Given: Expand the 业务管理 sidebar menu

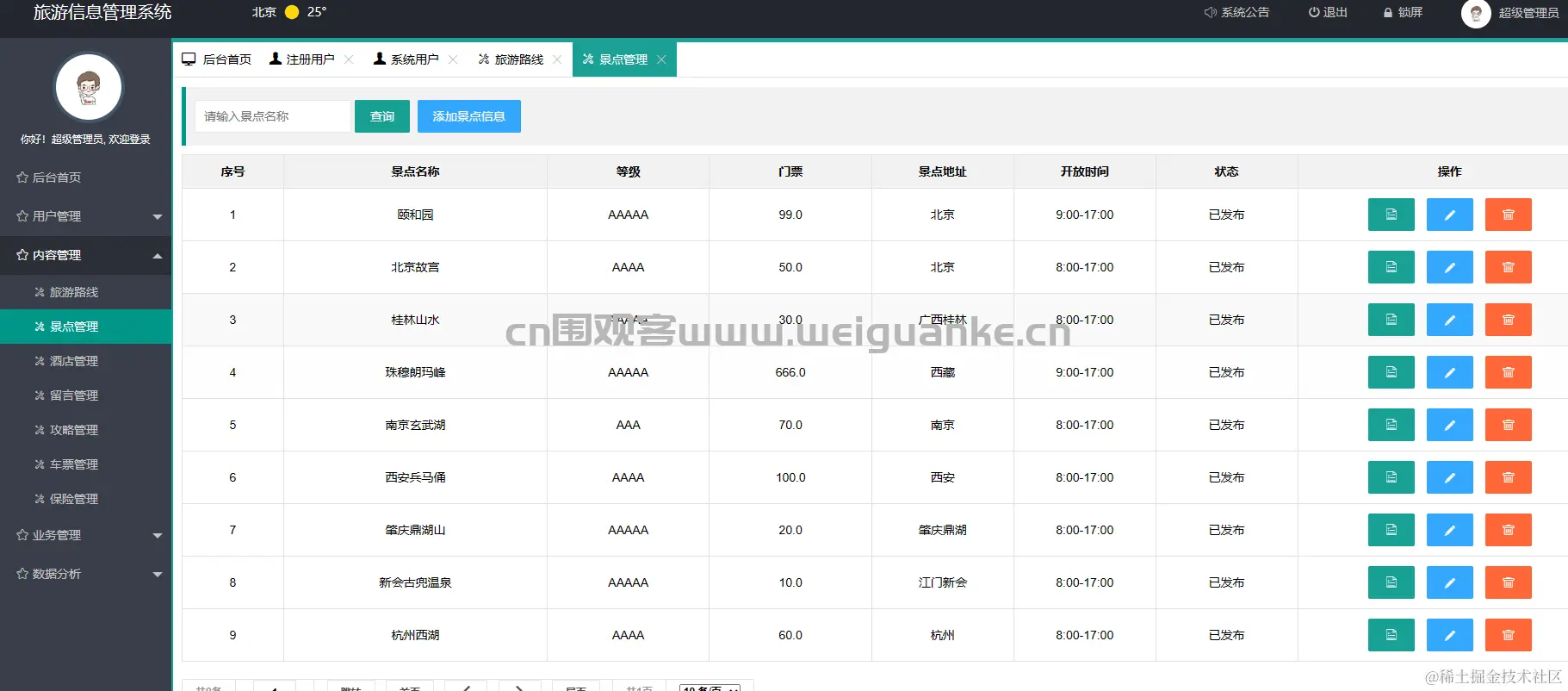Looking at the screenshot, I should click(86, 535).
